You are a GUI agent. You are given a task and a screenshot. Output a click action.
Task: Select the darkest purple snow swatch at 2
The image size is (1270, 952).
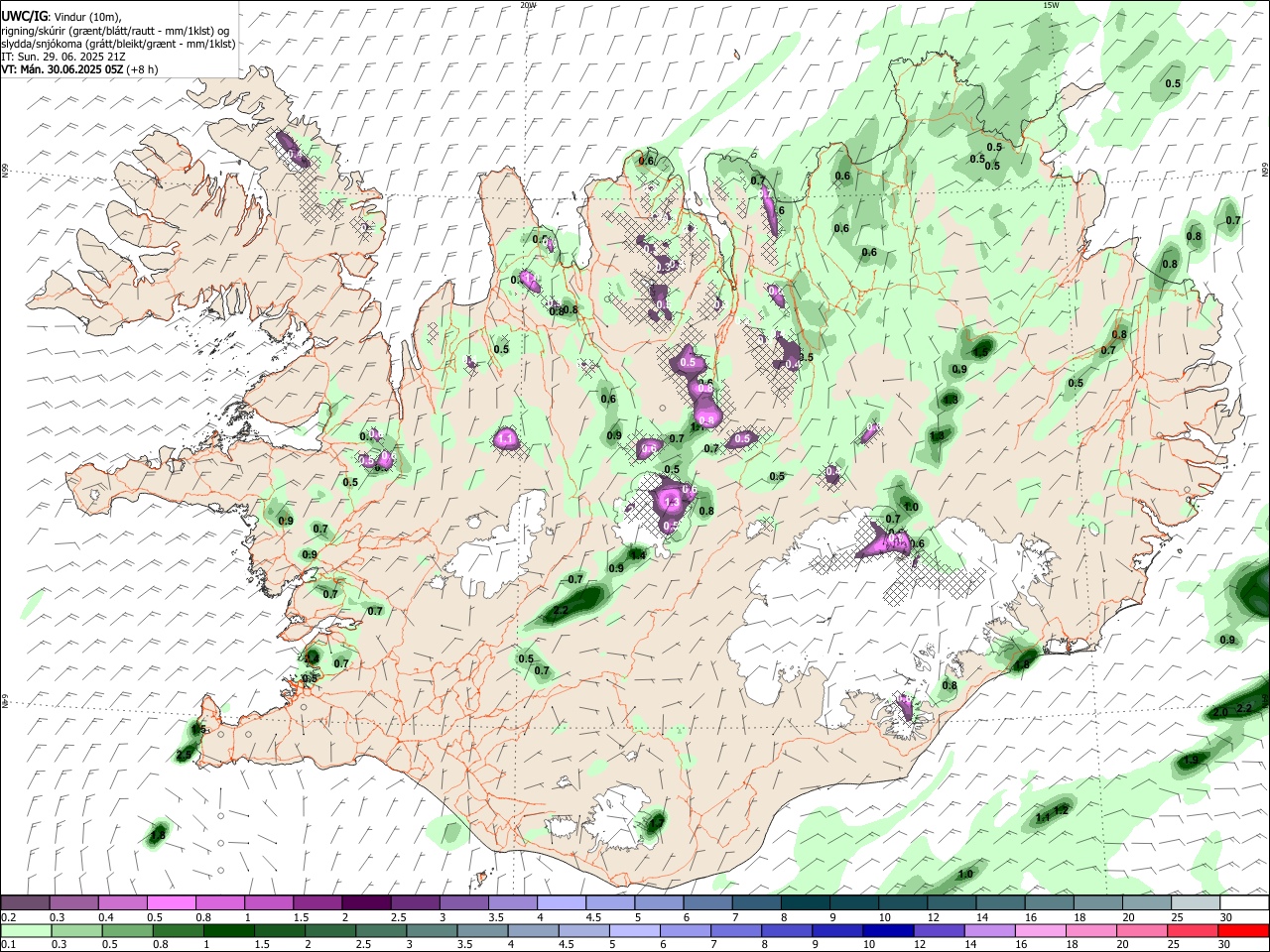[x=366, y=903]
